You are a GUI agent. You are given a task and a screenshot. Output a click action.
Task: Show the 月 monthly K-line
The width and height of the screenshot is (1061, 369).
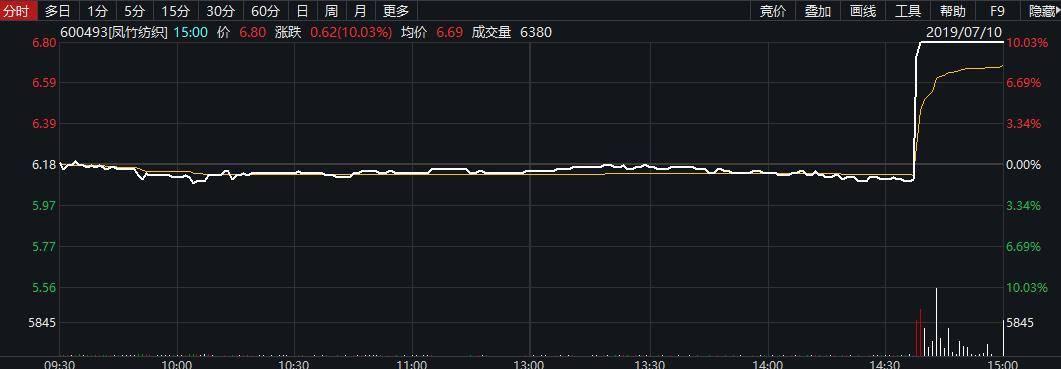click(x=361, y=10)
